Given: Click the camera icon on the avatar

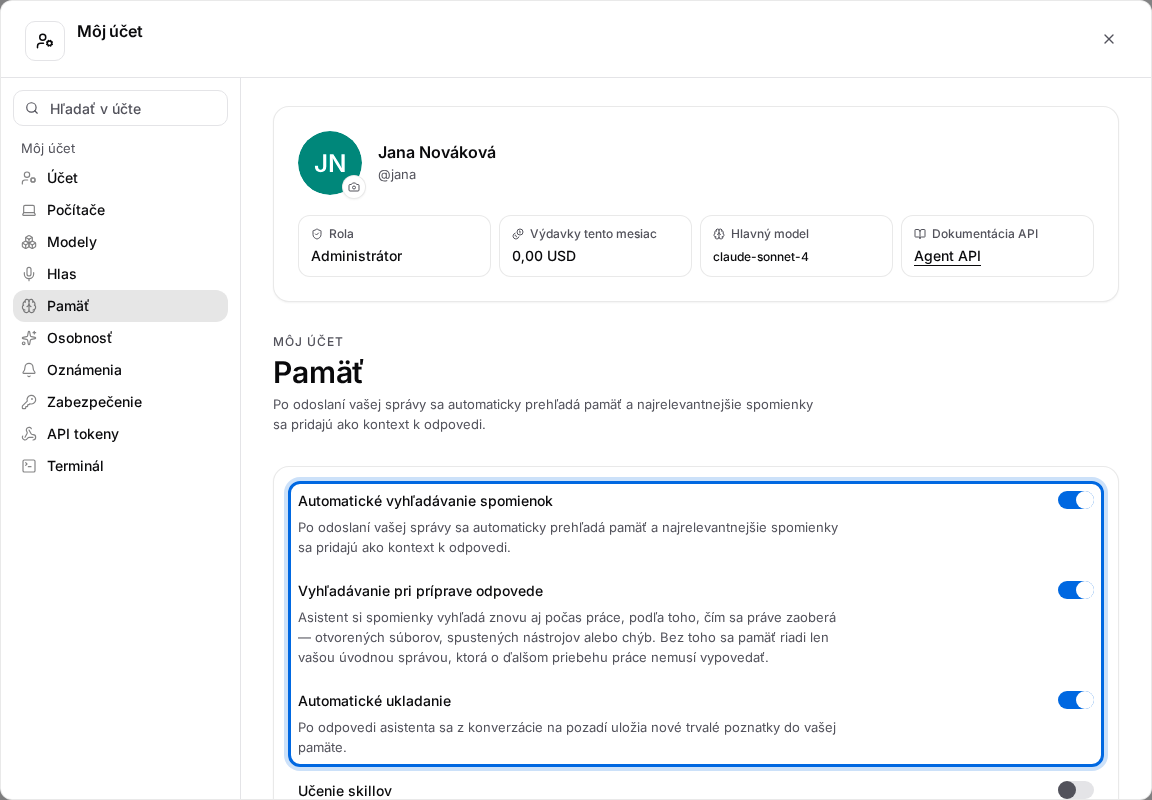Looking at the screenshot, I should point(354,187).
